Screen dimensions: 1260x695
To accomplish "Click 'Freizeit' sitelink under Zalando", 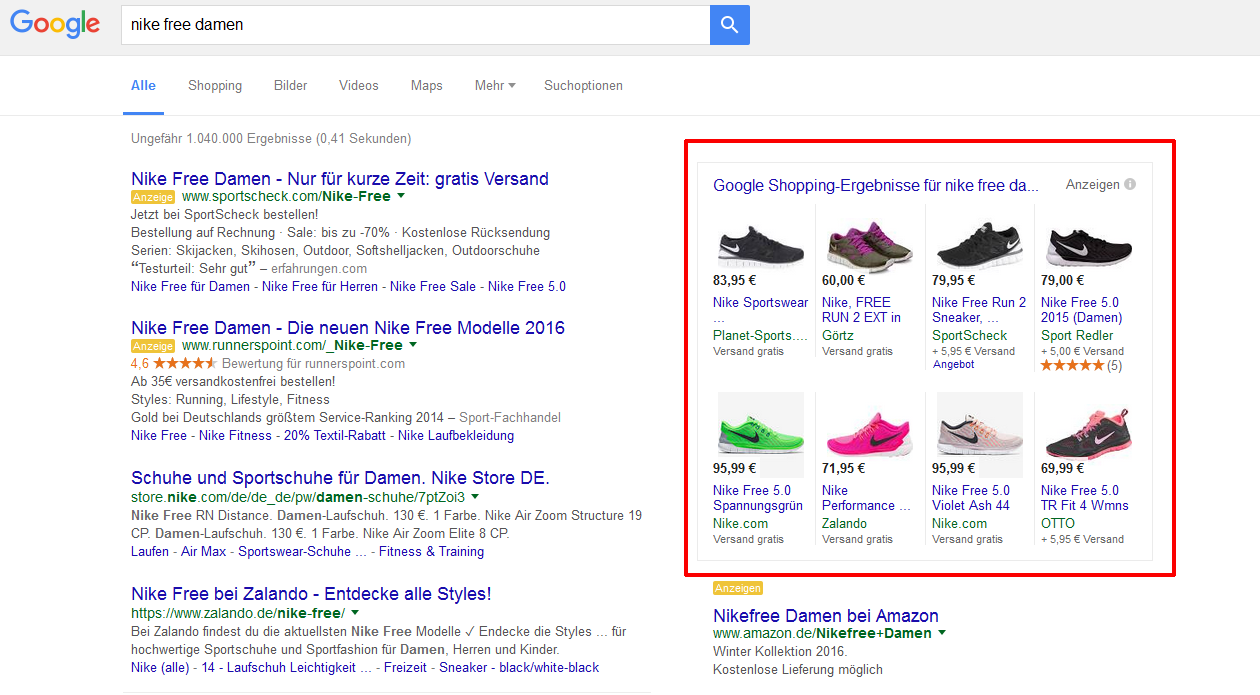I will pos(405,668).
